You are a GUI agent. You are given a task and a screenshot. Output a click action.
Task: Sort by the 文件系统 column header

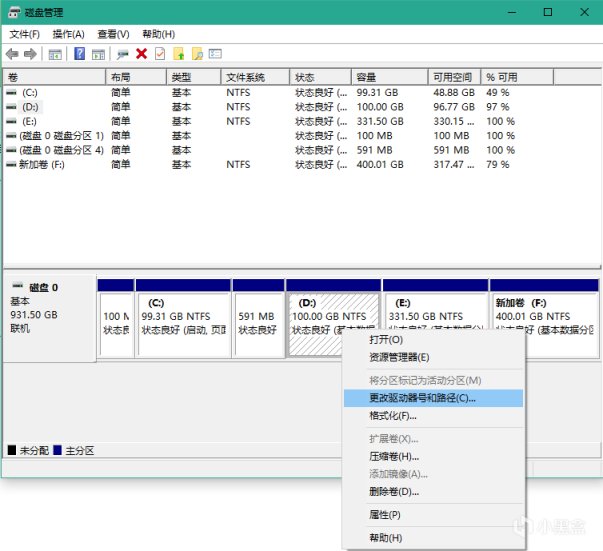point(255,77)
